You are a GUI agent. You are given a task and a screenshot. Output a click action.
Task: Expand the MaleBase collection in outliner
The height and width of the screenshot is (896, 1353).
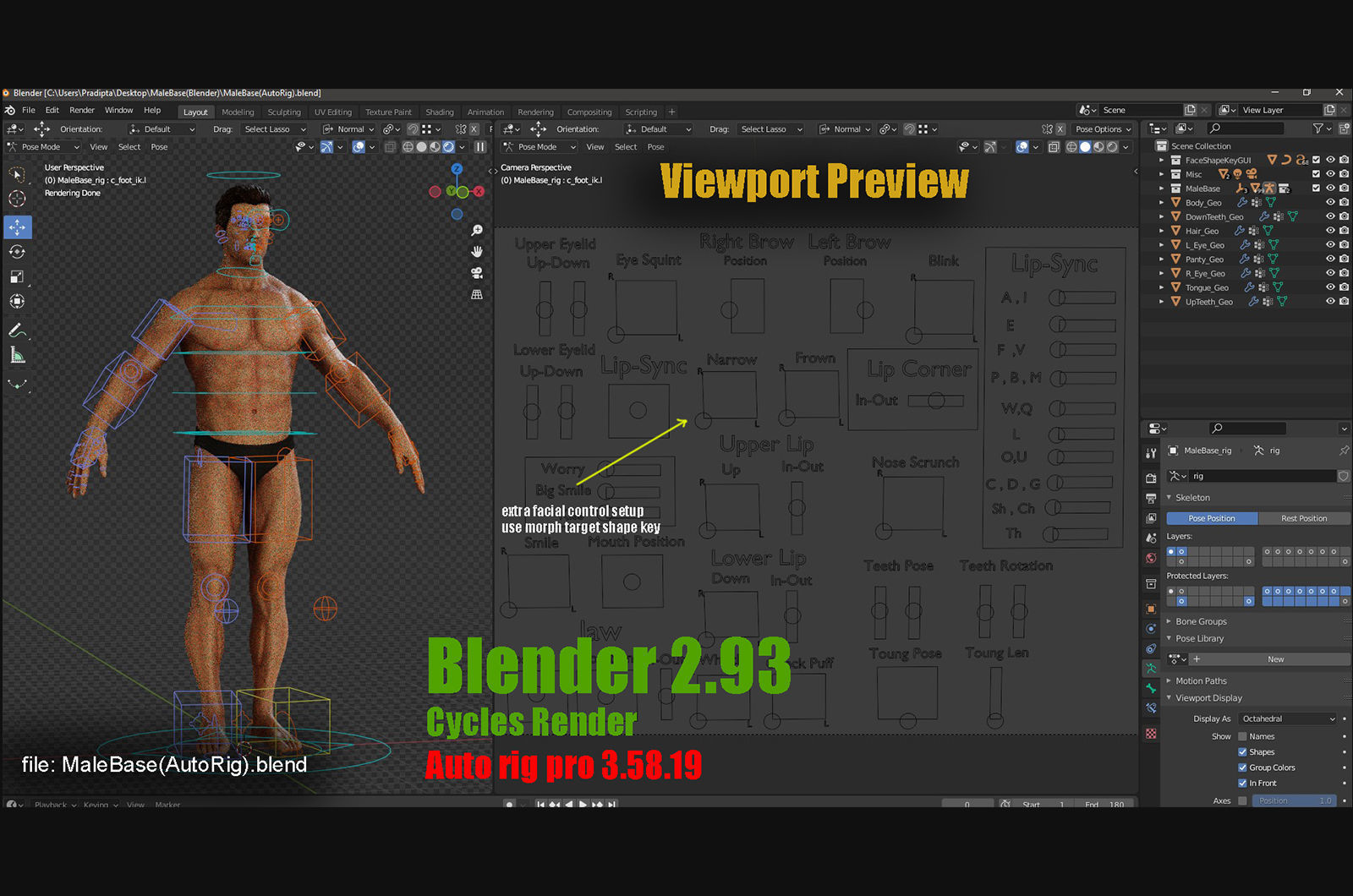coord(1161,188)
